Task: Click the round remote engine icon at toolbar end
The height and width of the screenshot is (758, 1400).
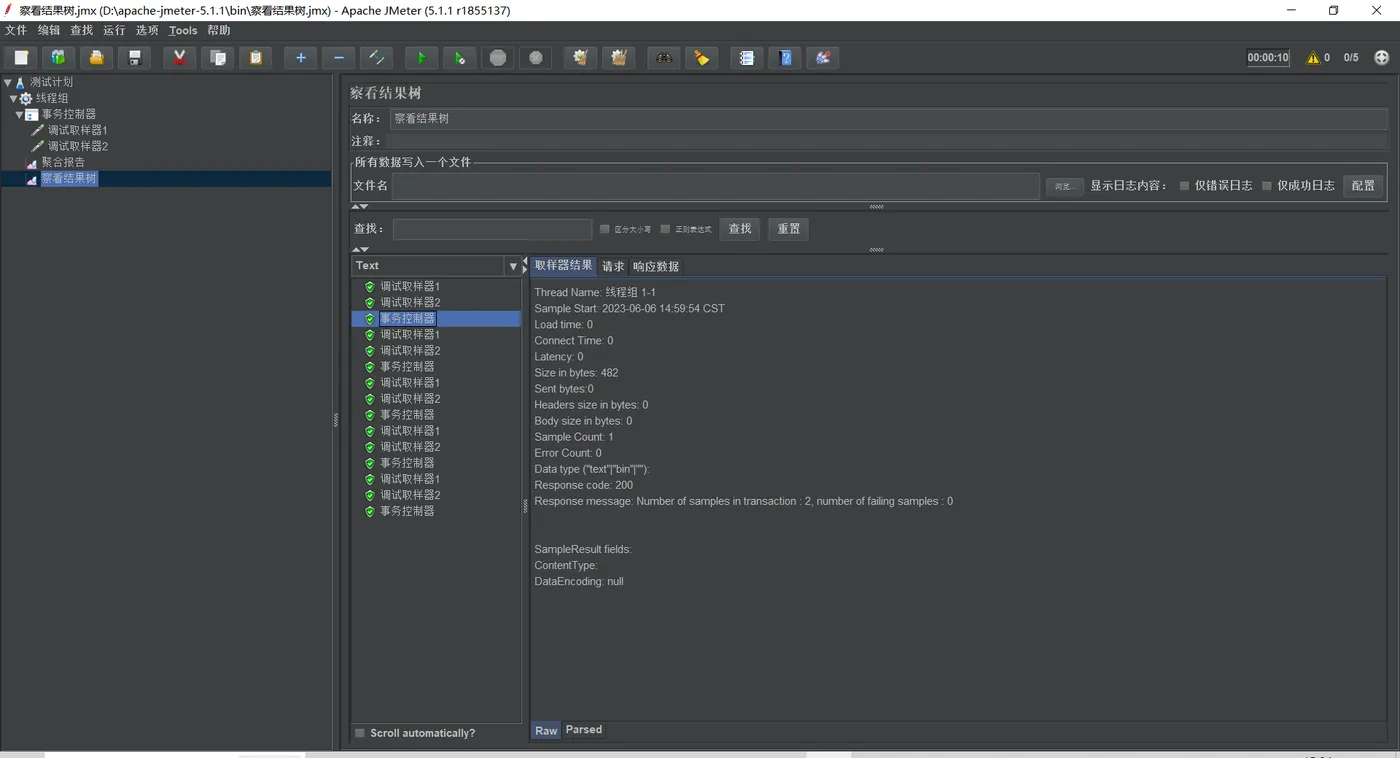Action: (1382, 58)
